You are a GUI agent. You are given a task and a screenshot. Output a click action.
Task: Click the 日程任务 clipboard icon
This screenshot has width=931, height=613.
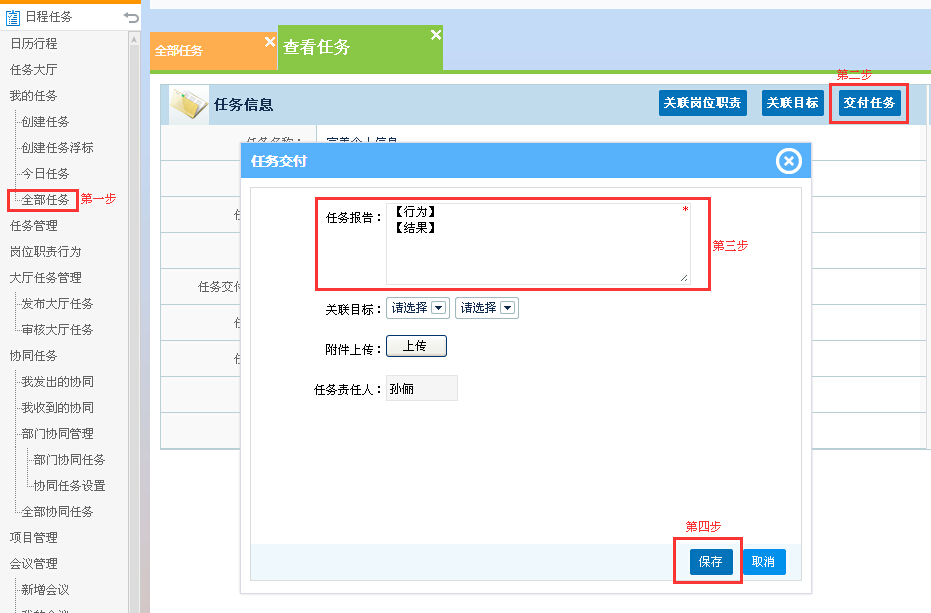13,17
